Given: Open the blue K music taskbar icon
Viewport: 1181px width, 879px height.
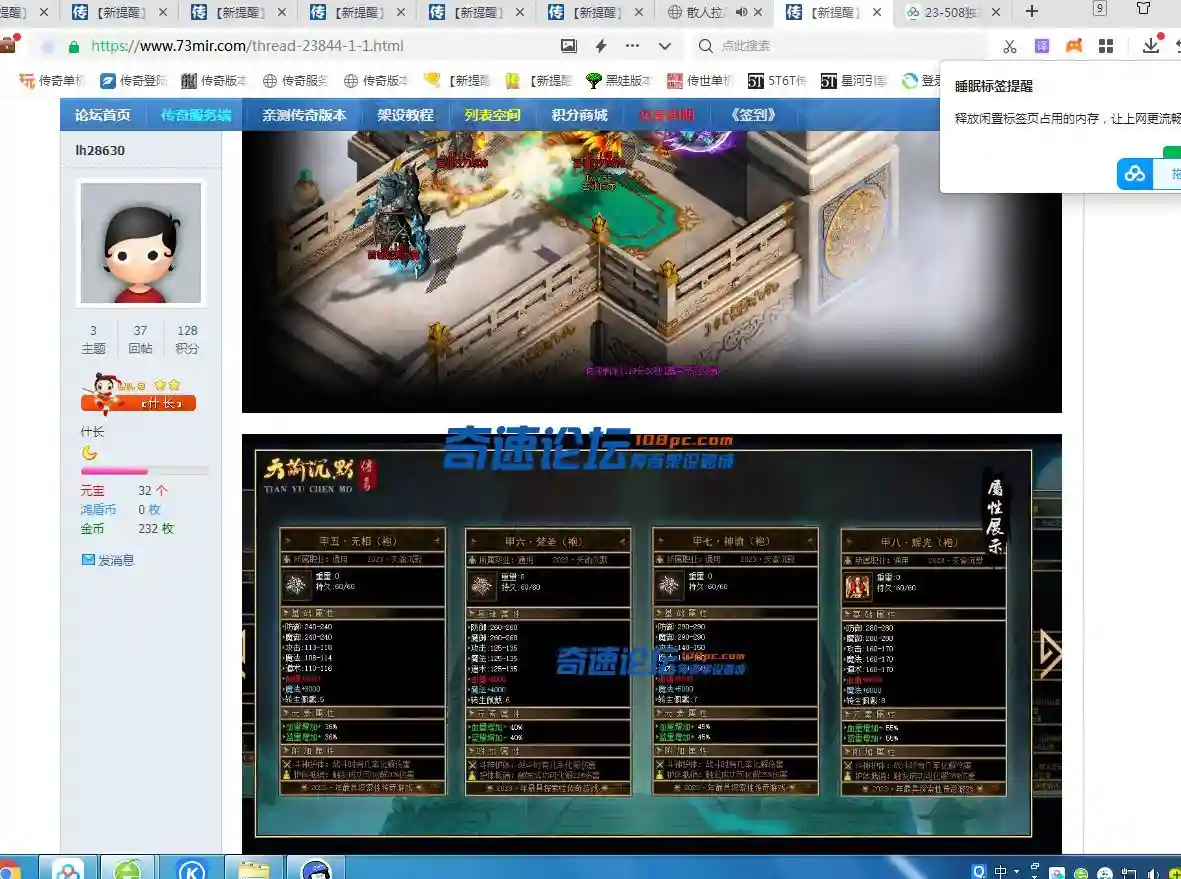Looking at the screenshot, I should (x=191, y=869).
